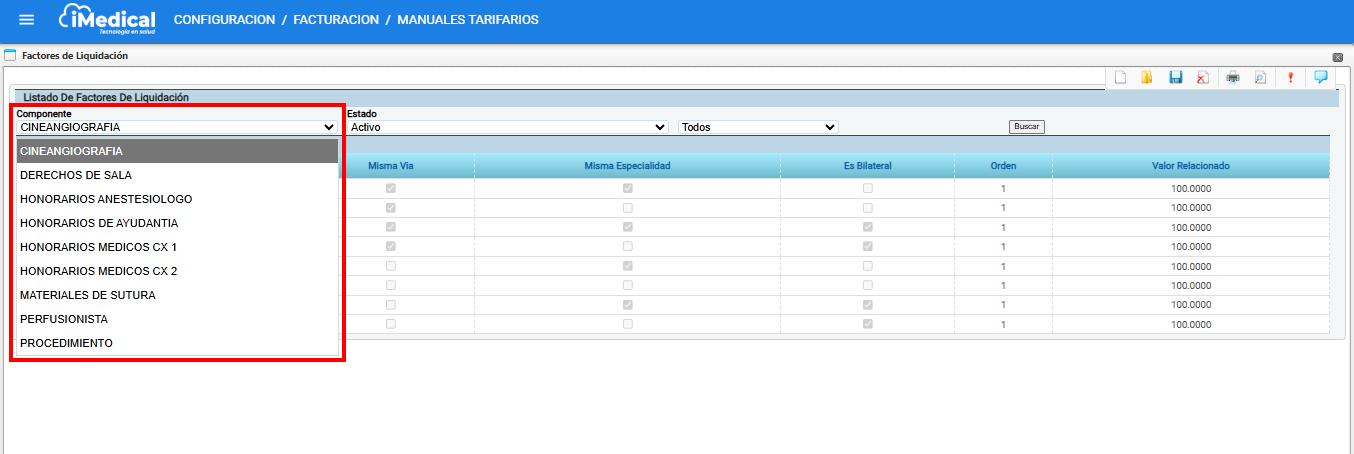The image size is (1354, 454).
Task: Click the blue chat bubble icon
Action: point(1320,76)
